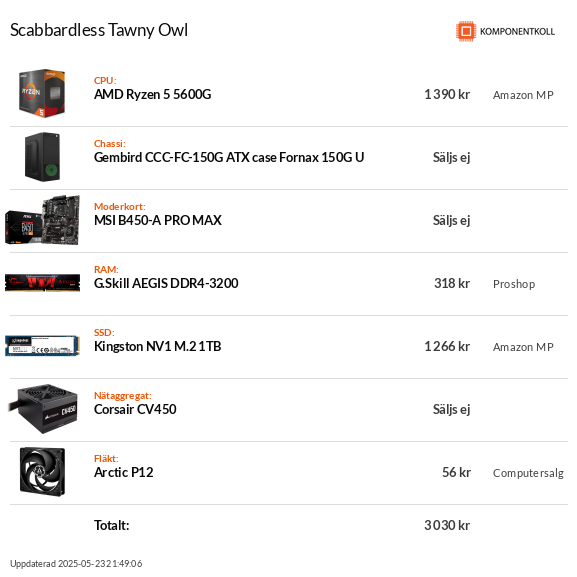Image resolution: width=577 pixels, height=577 pixels.
Task: Click the Corsair CV450 power supply image
Action: click(43, 409)
